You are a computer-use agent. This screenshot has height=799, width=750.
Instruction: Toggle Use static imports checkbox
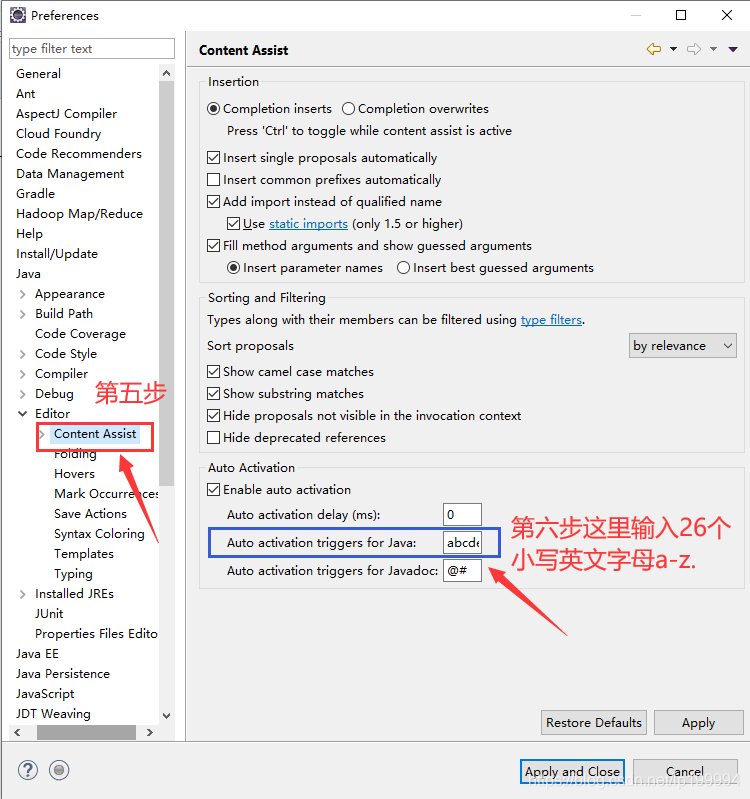(233, 224)
